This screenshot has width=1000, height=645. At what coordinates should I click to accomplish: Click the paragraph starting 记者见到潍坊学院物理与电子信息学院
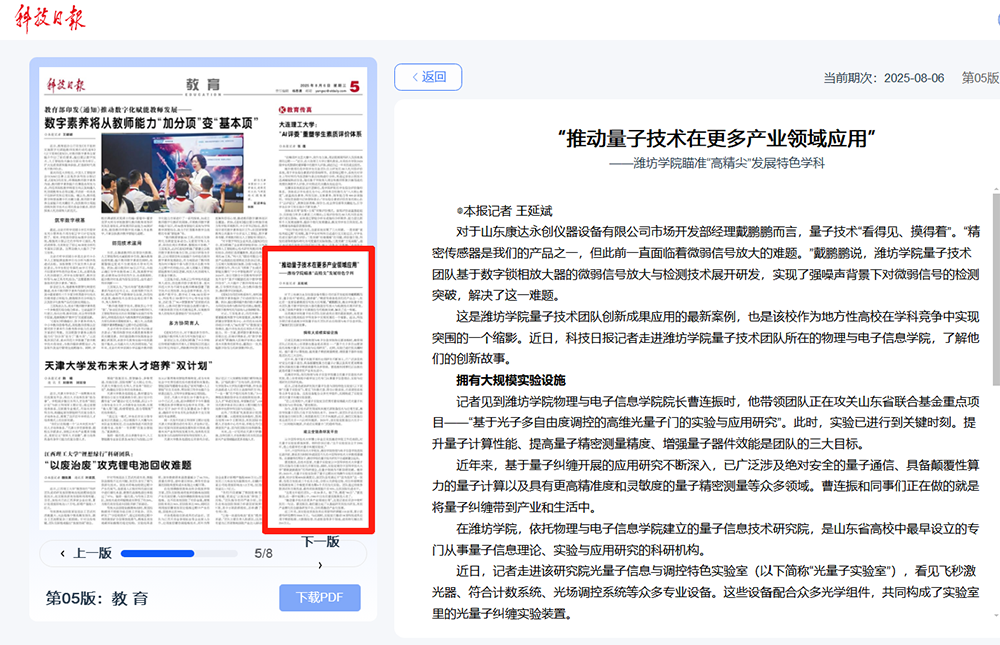[x=706, y=422]
